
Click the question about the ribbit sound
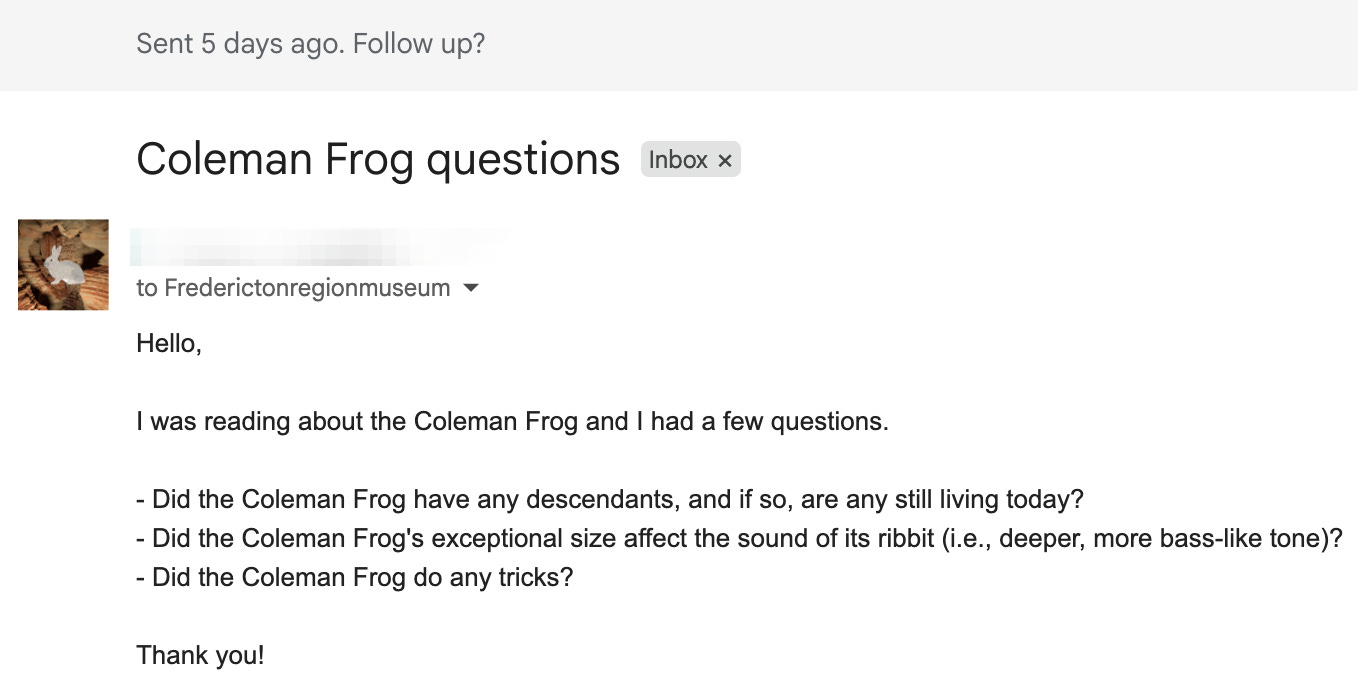click(x=739, y=538)
